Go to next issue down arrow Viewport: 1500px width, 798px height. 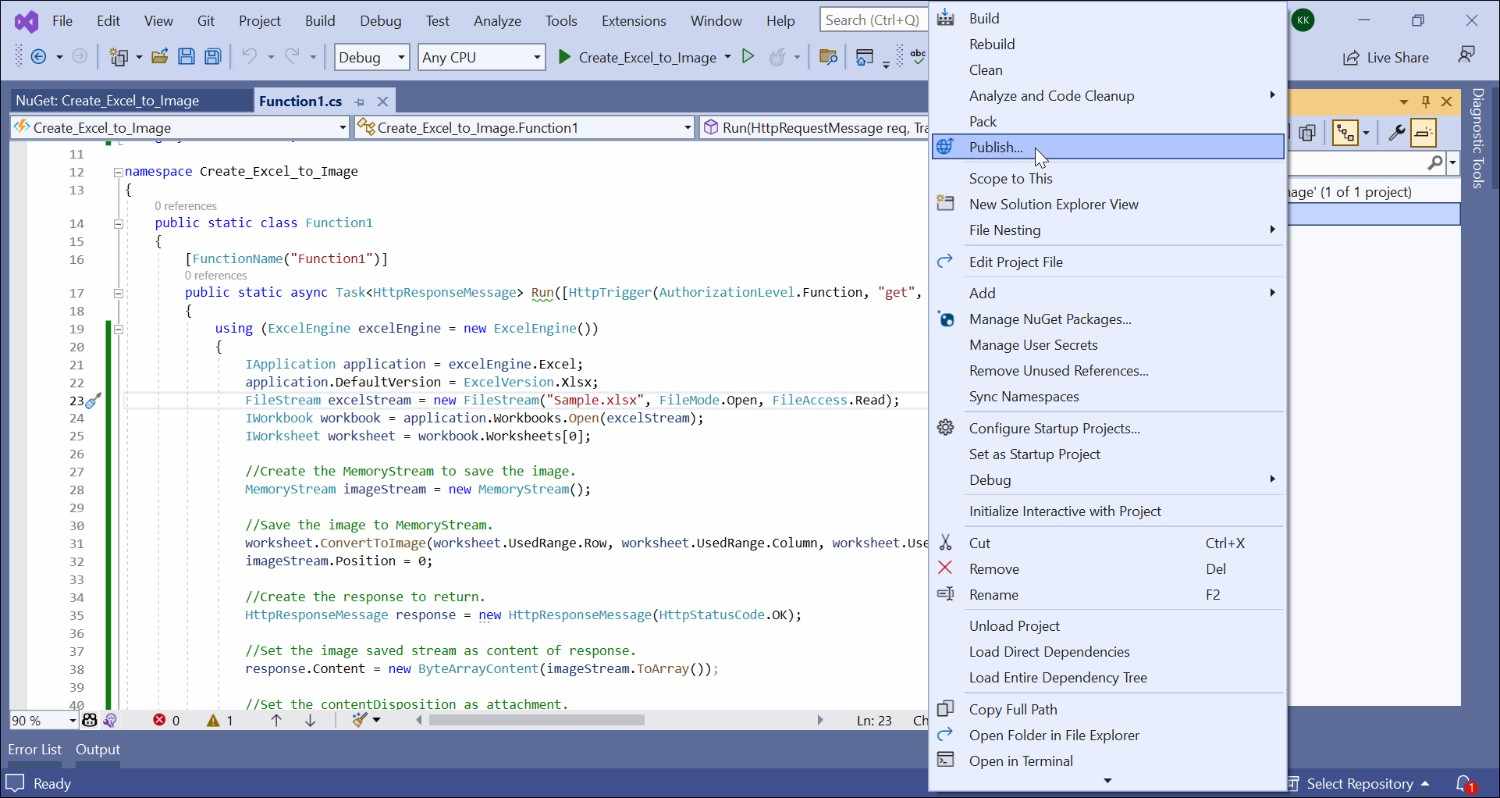tap(310, 720)
